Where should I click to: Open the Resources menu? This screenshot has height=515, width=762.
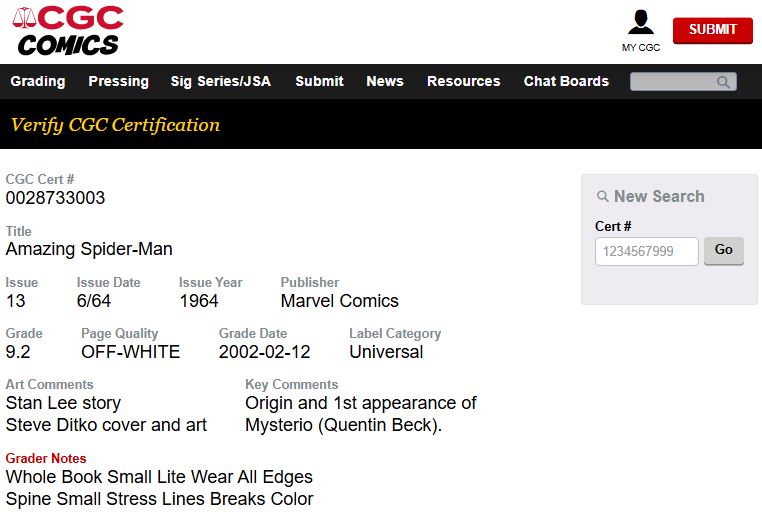tap(464, 81)
